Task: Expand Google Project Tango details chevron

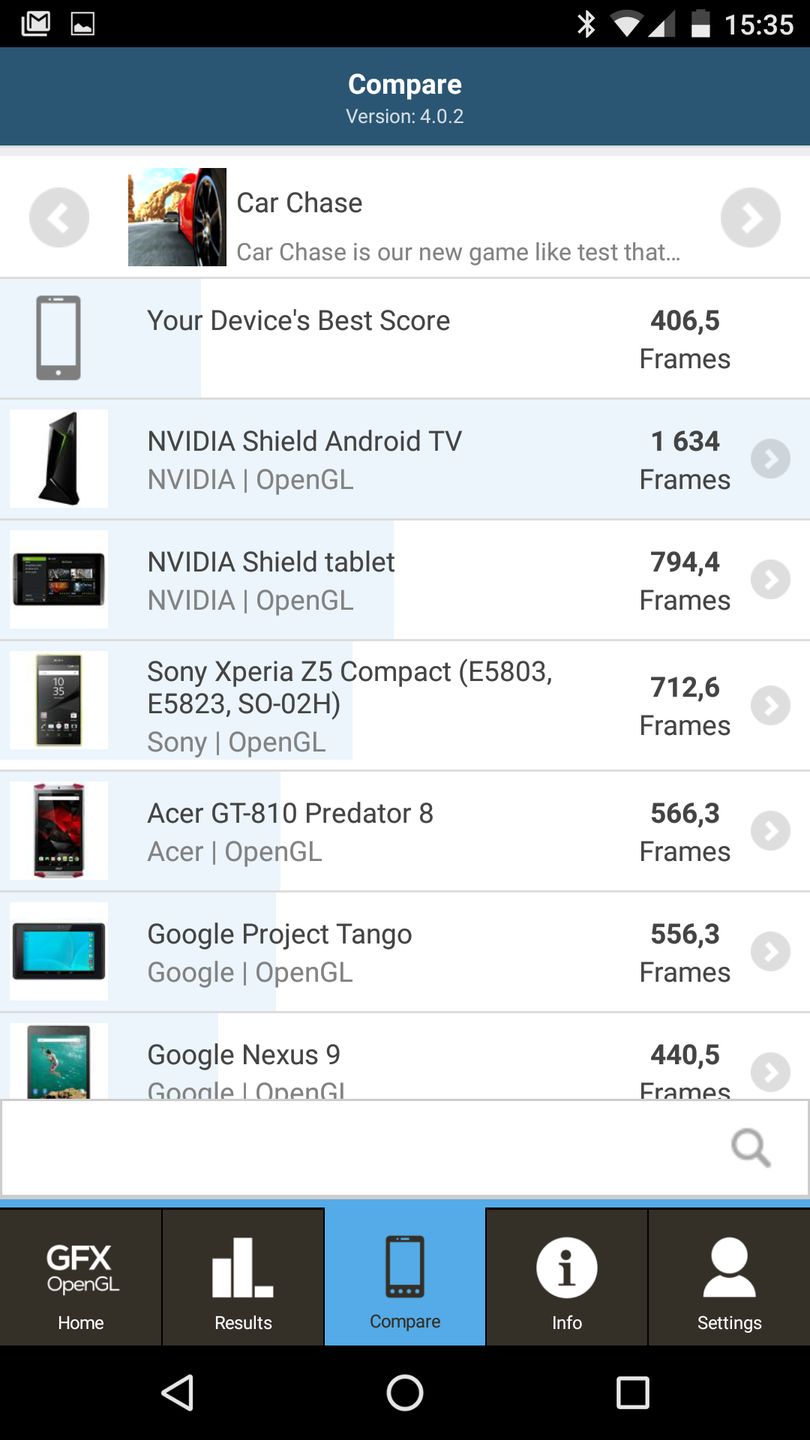Action: pos(770,952)
